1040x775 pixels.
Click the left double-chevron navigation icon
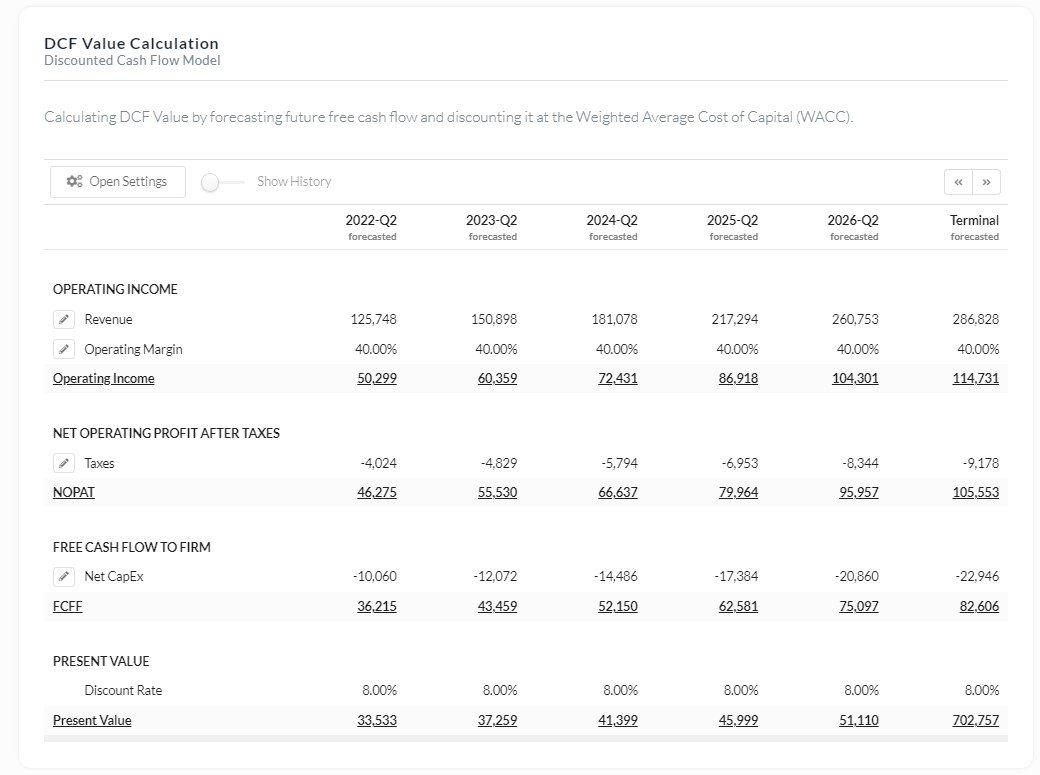957,182
